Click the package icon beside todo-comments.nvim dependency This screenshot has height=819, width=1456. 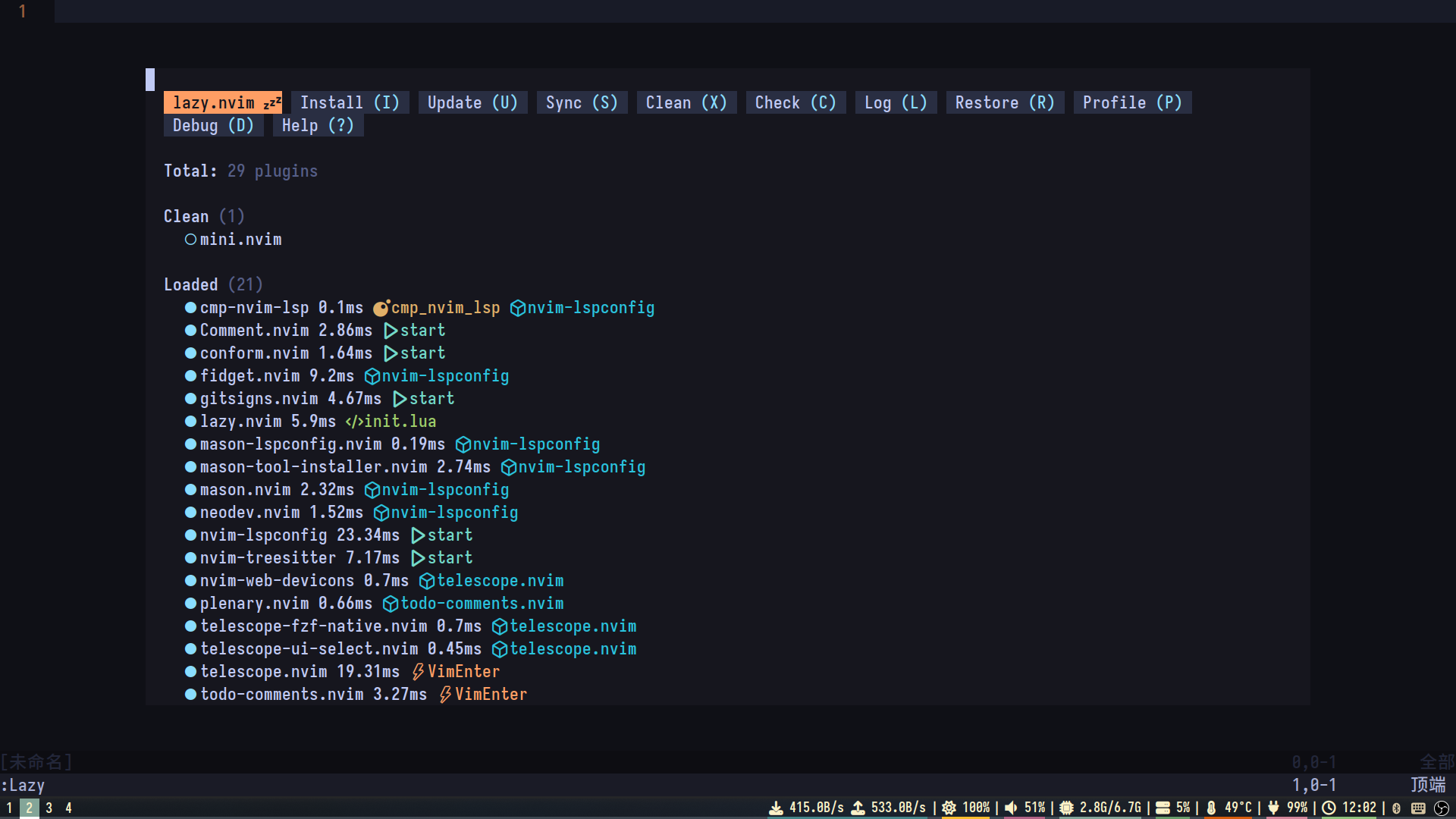(x=391, y=604)
